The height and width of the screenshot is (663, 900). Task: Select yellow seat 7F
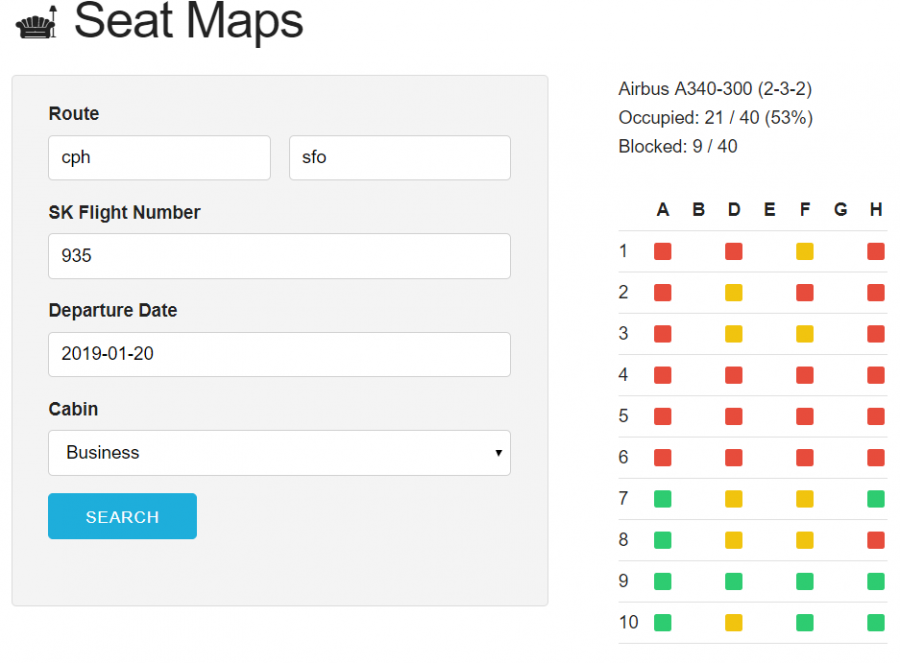point(805,498)
